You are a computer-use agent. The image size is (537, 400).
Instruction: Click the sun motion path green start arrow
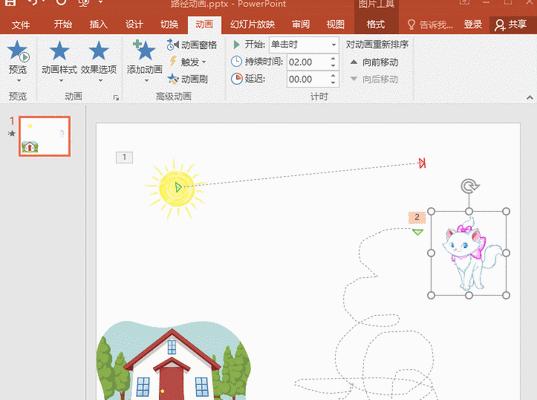tap(178, 187)
